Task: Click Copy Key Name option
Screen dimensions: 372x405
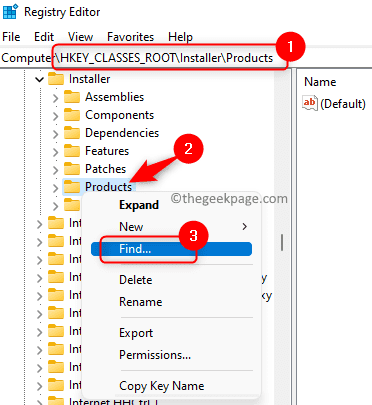Action: pos(162,386)
